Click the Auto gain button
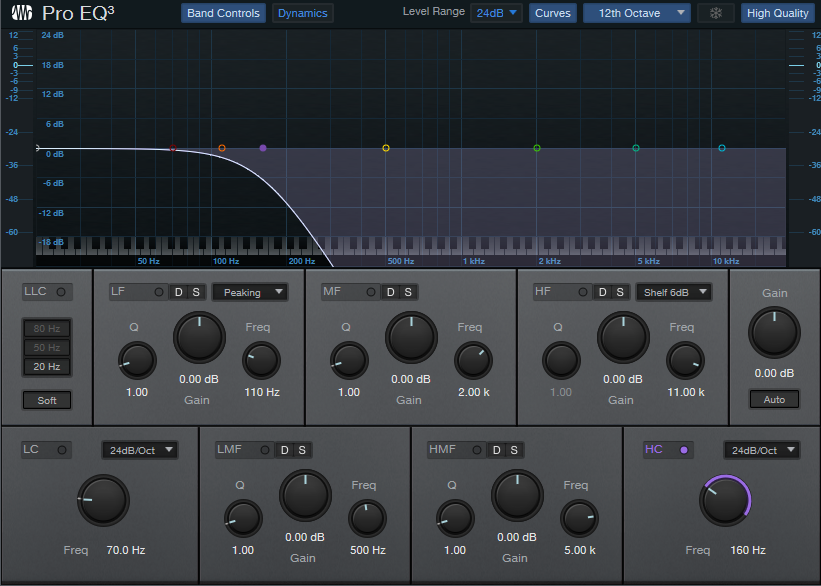The image size is (821, 586). [774, 400]
